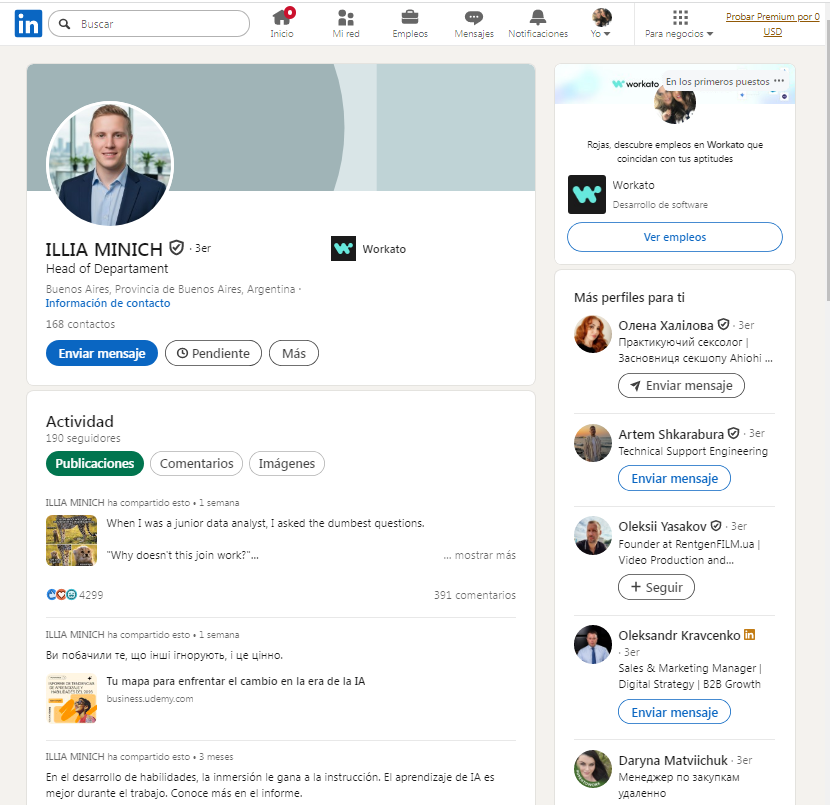Viewport: 830px width, 805px height.
Task: Focus the Buscar search field
Action: tap(149, 24)
